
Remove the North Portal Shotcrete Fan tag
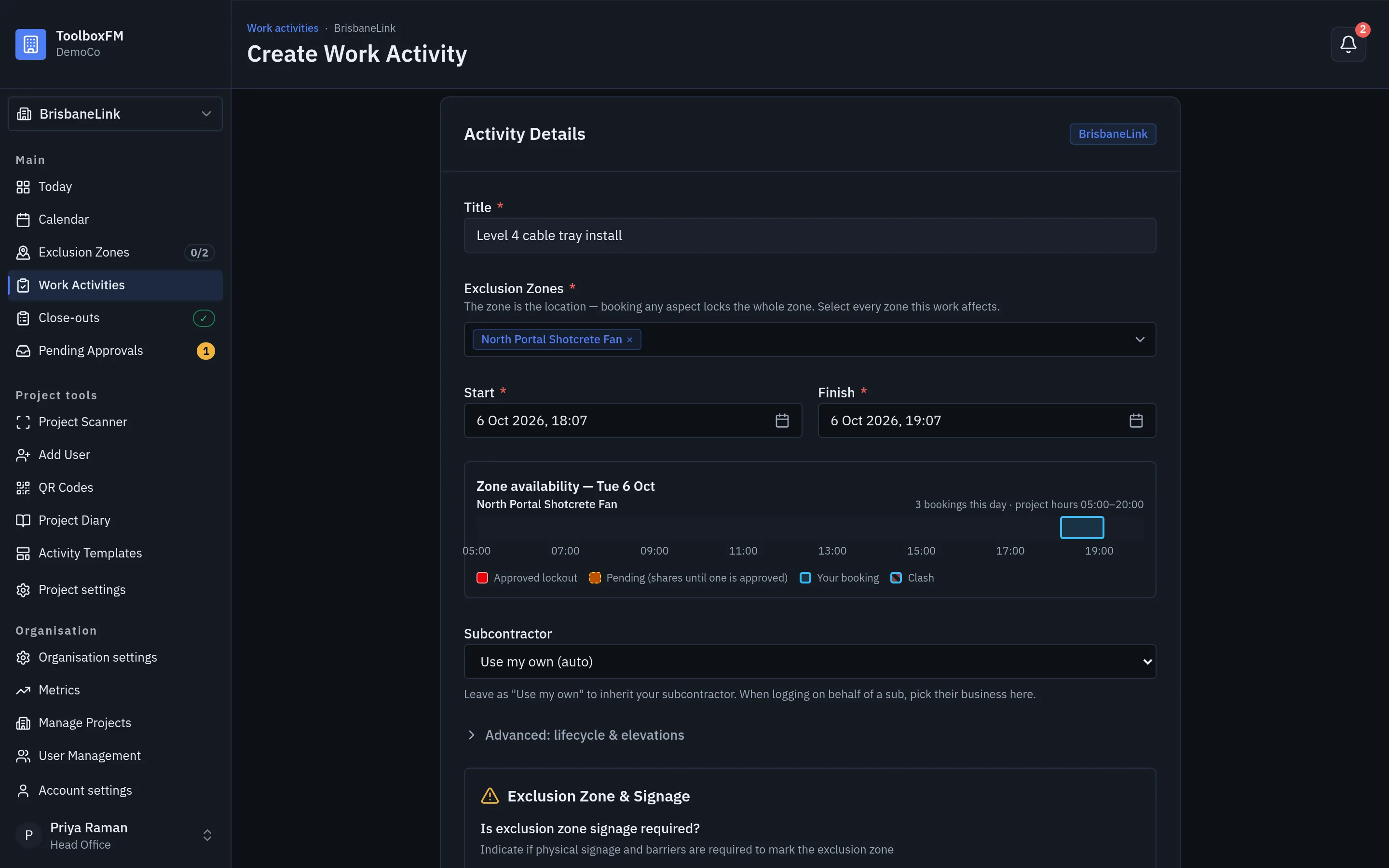(630, 340)
